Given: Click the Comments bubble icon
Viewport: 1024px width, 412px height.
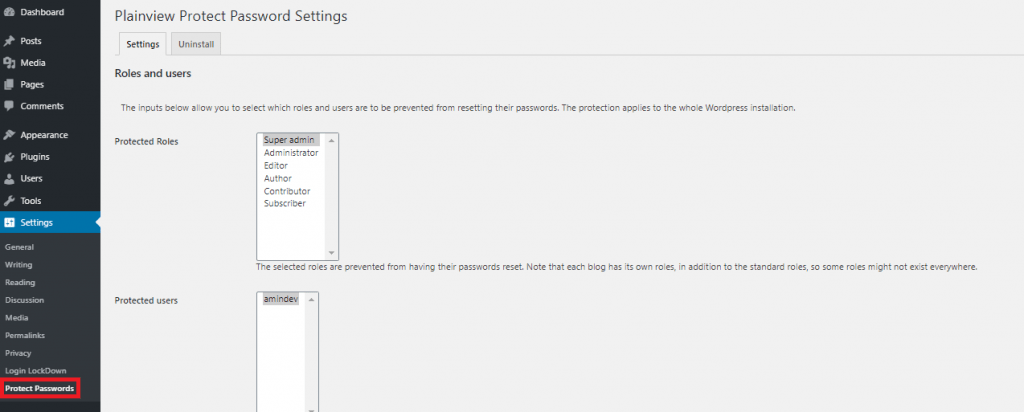Looking at the screenshot, I should pos(9,106).
